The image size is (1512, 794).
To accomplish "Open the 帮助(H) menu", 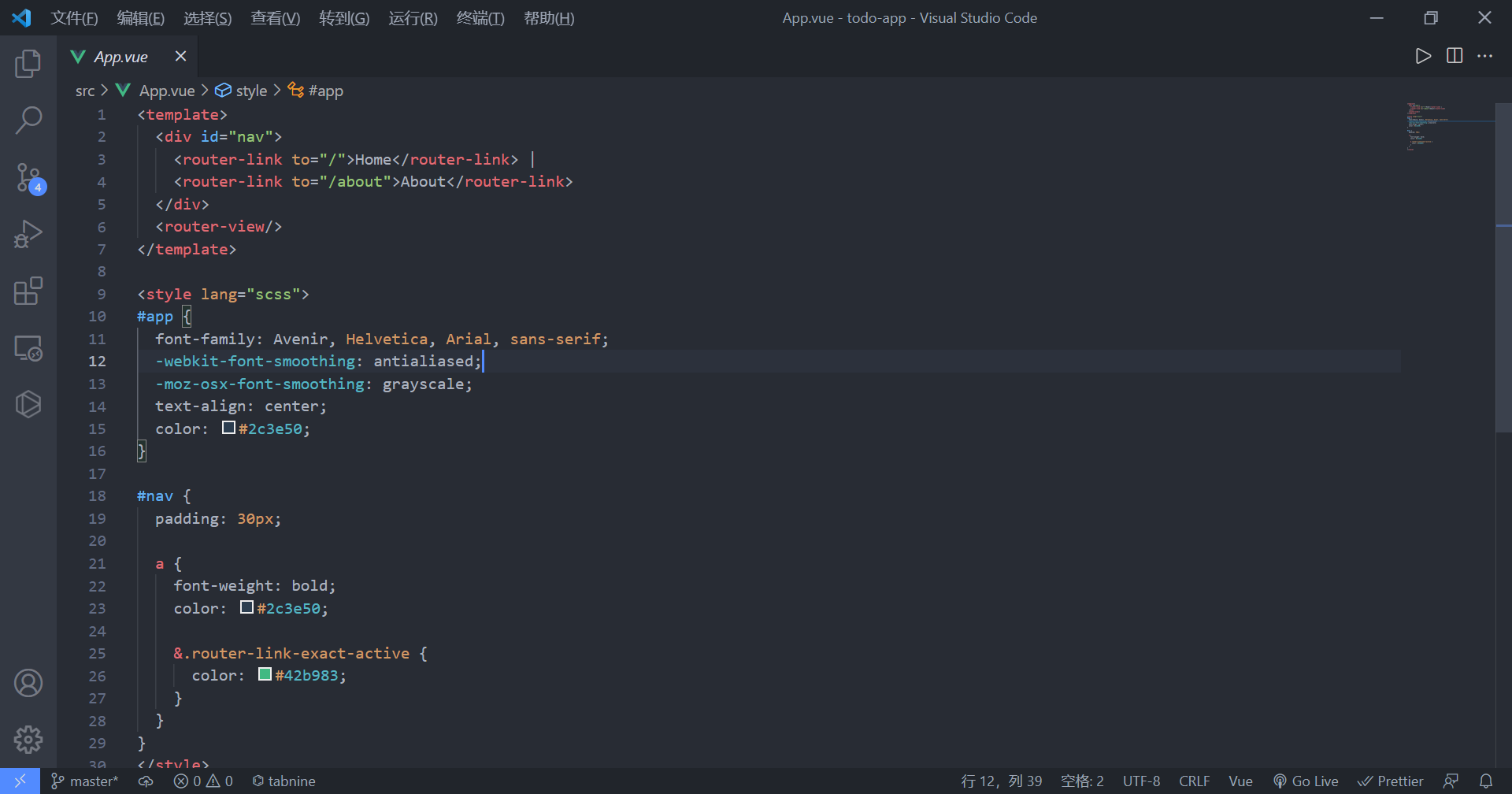I will [x=549, y=18].
